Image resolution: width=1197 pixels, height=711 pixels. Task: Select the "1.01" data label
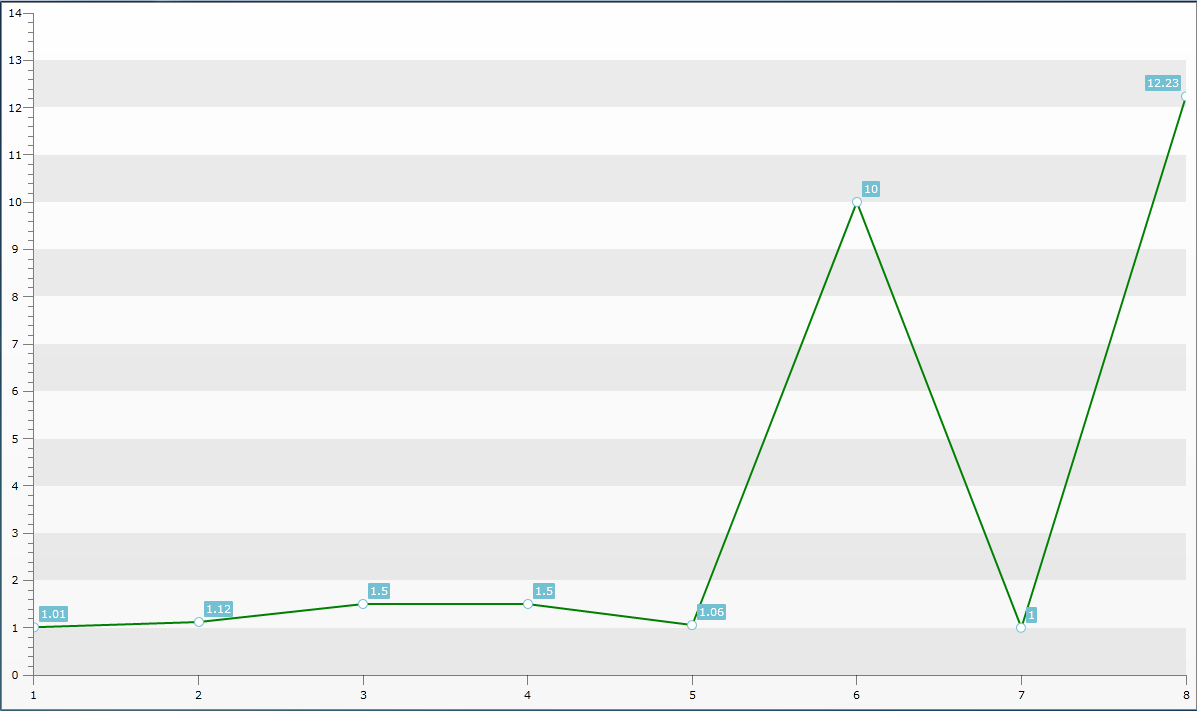[x=54, y=614]
